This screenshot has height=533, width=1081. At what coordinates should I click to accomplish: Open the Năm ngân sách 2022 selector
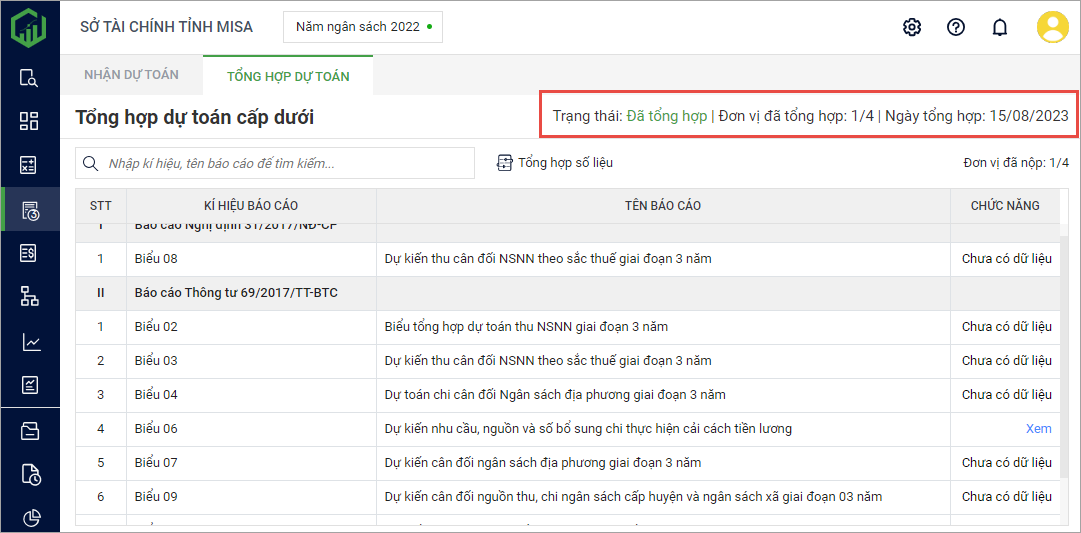[x=363, y=27]
